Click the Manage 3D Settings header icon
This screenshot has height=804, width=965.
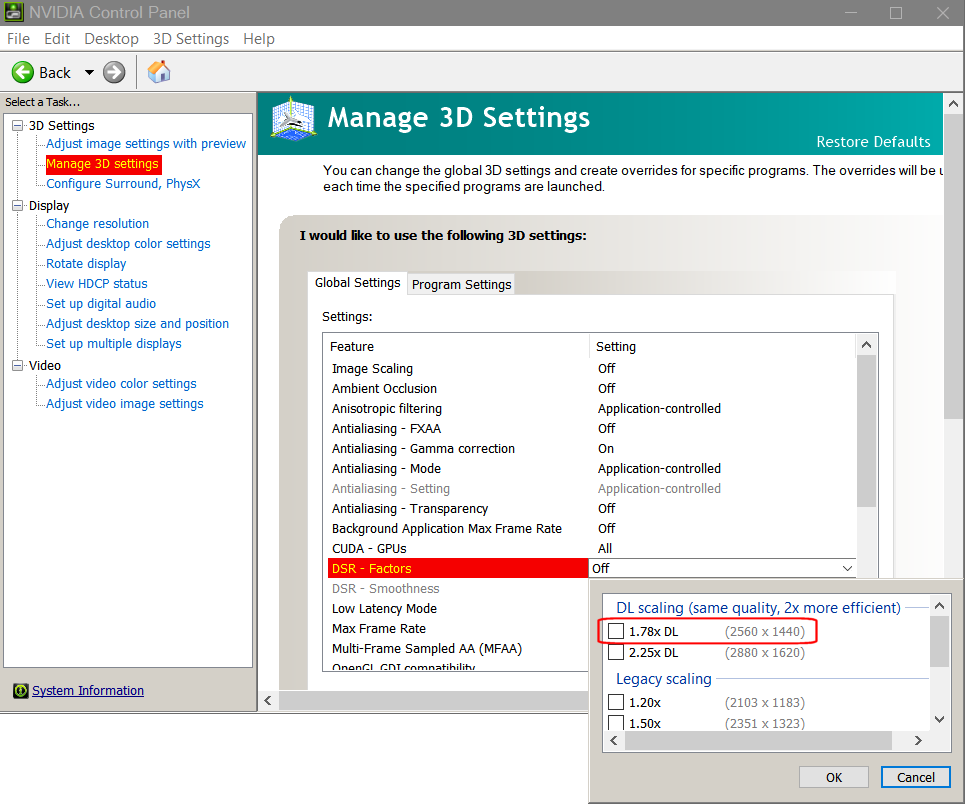click(x=294, y=119)
